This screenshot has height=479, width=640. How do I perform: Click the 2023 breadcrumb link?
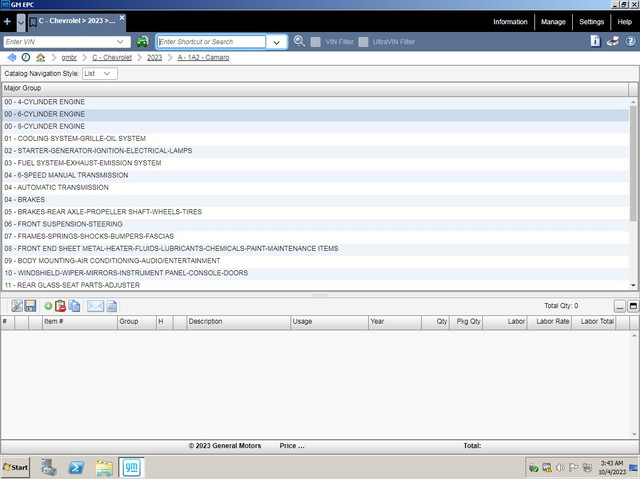point(154,58)
